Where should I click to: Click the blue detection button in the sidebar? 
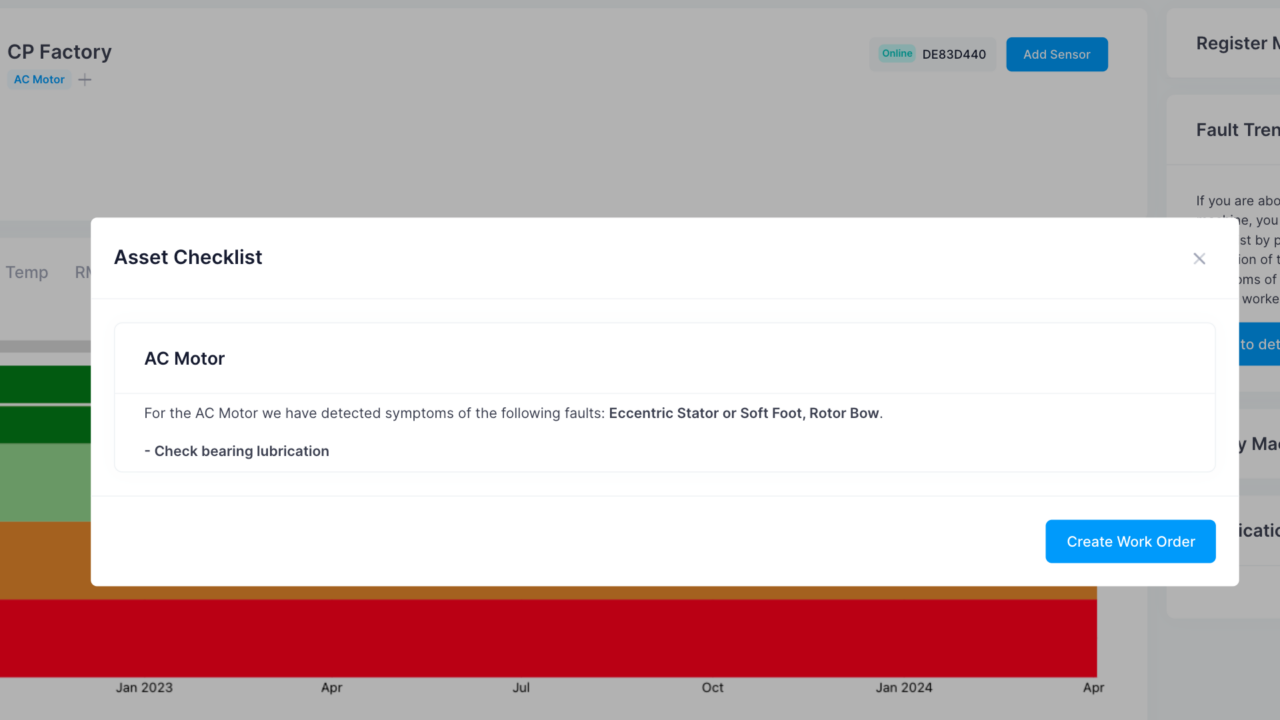(1263, 343)
